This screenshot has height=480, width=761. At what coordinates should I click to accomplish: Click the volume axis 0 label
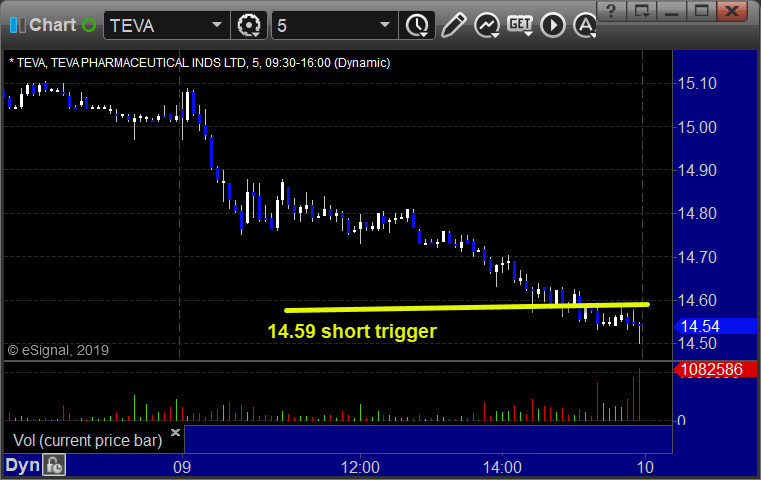pyautogui.click(x=681, y=420)
